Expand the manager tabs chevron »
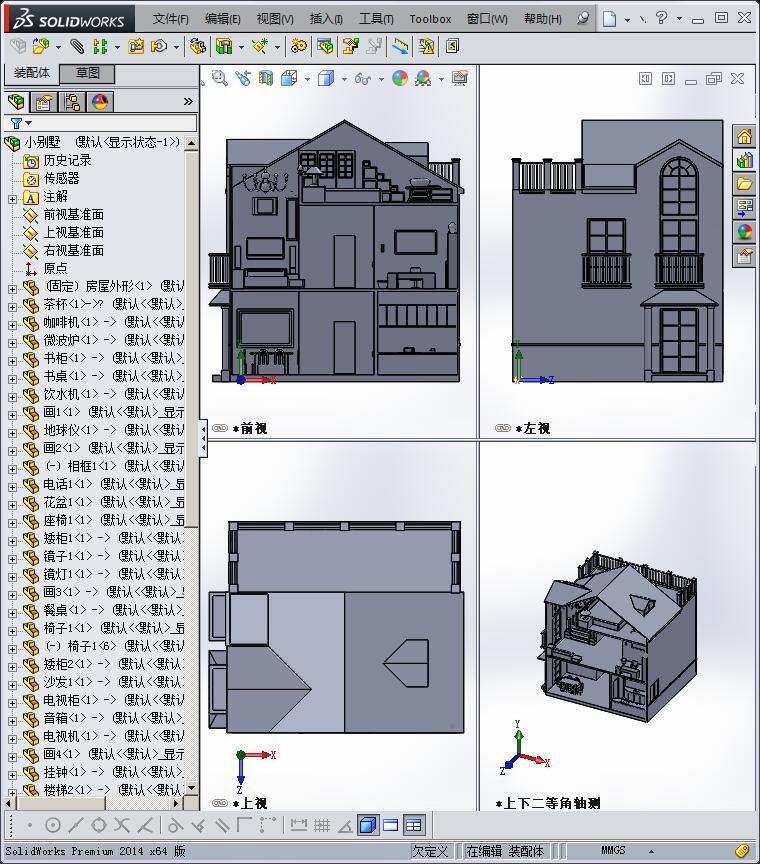This screenshot has height=864, width=760. pyautogui.click(x=188, y=102)
